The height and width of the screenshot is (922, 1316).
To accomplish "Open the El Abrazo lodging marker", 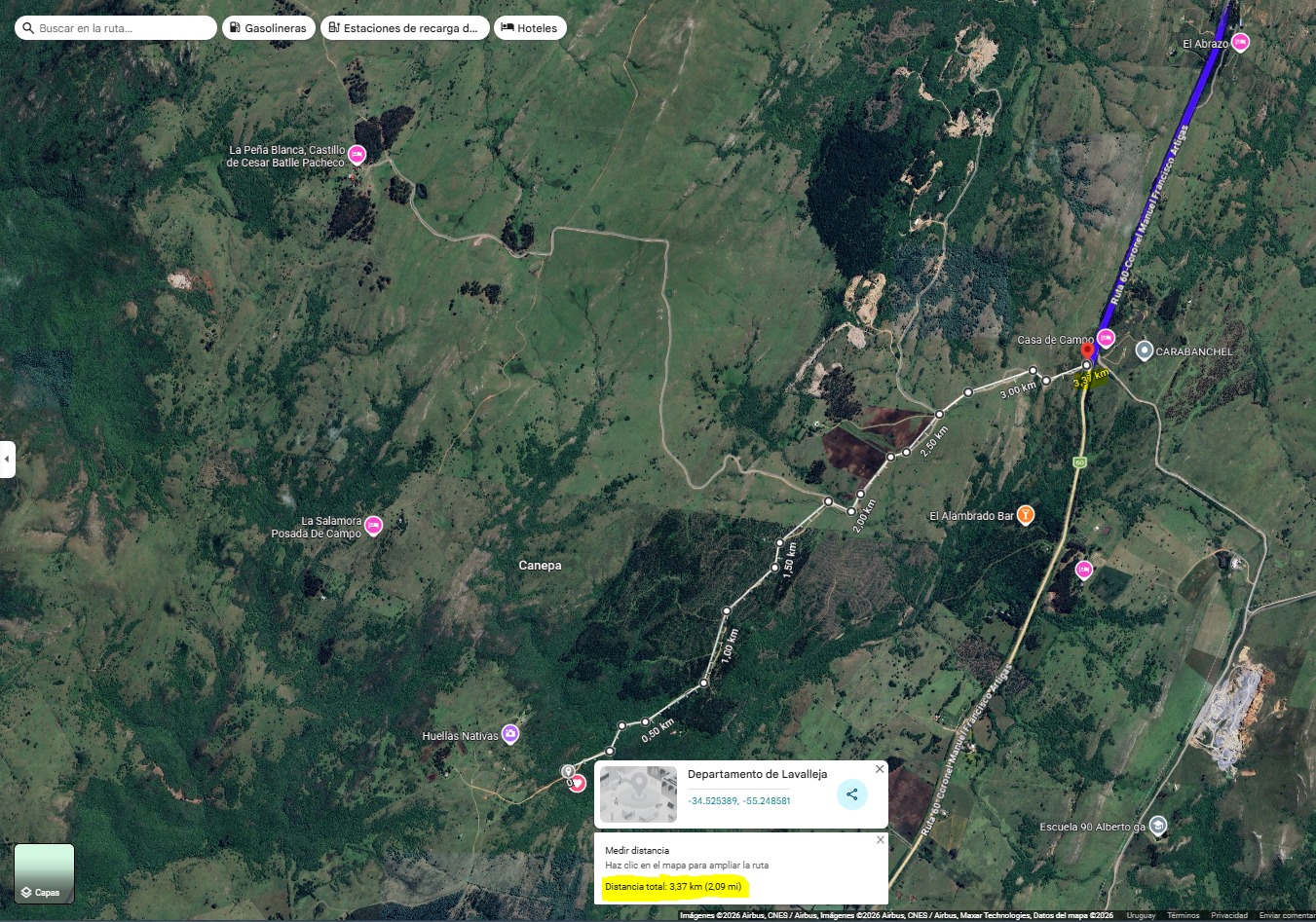I will (x=1240, y=42).
